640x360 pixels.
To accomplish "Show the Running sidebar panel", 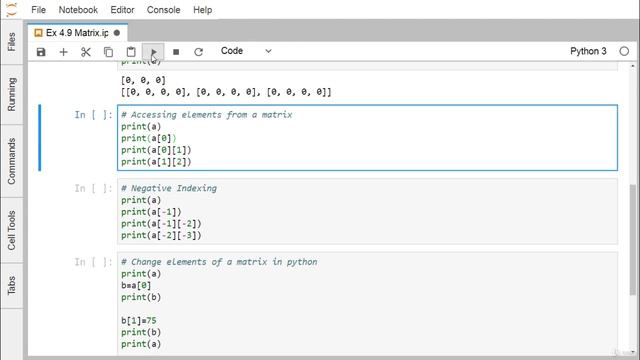I will click(11, 94).
